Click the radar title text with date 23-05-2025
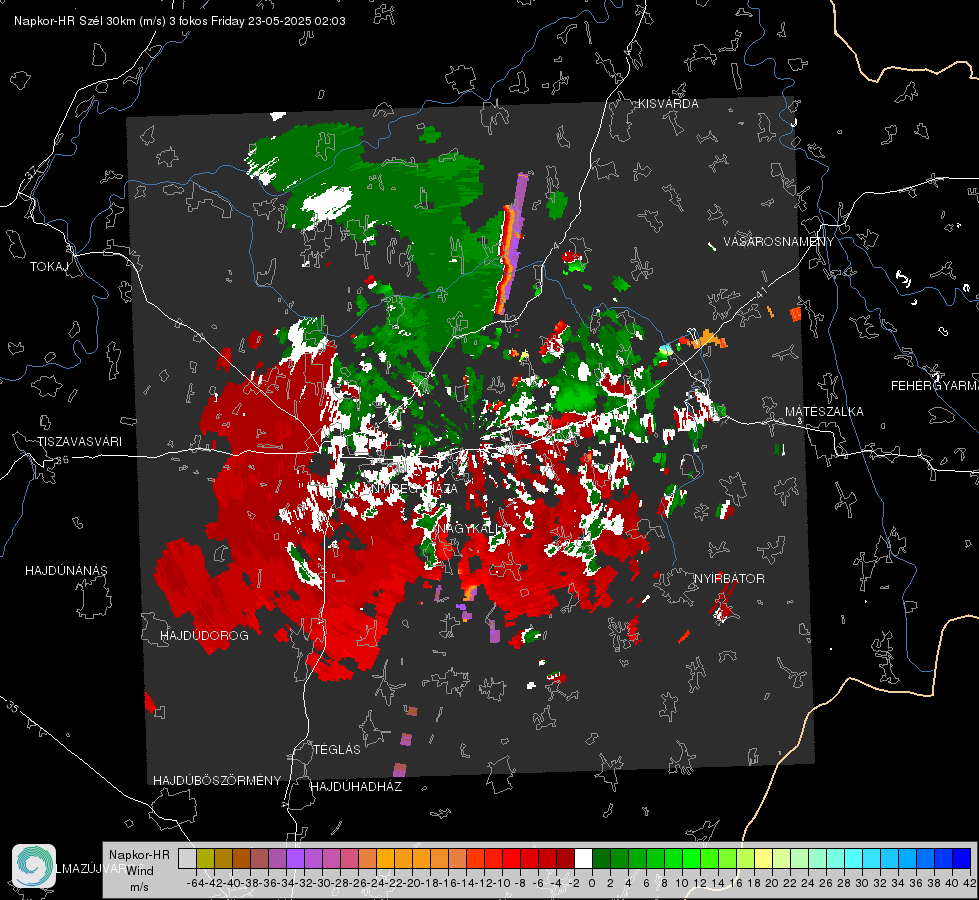This screenshot has width=979, height=900. [180, 21]
